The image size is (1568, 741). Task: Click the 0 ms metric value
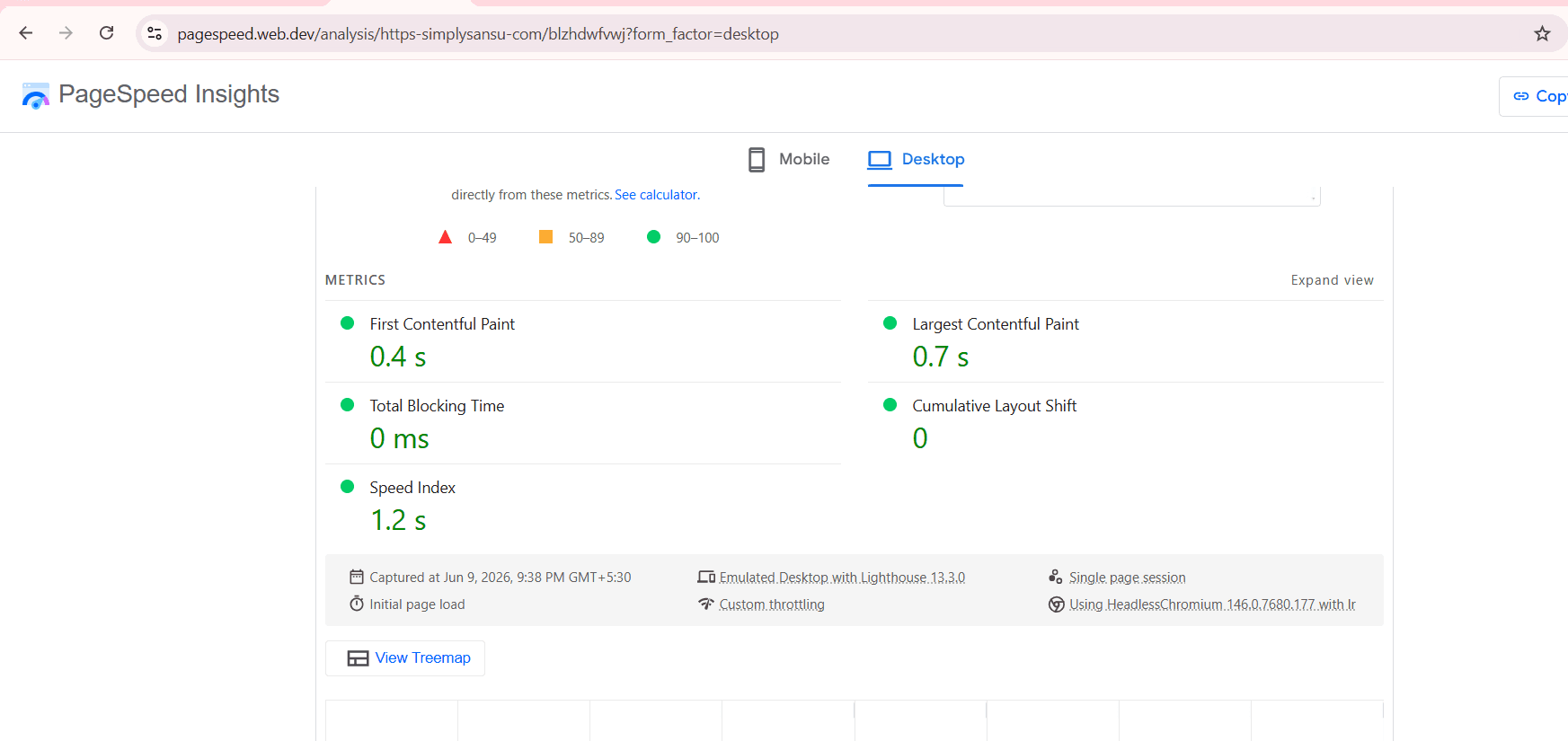[399, 438]
